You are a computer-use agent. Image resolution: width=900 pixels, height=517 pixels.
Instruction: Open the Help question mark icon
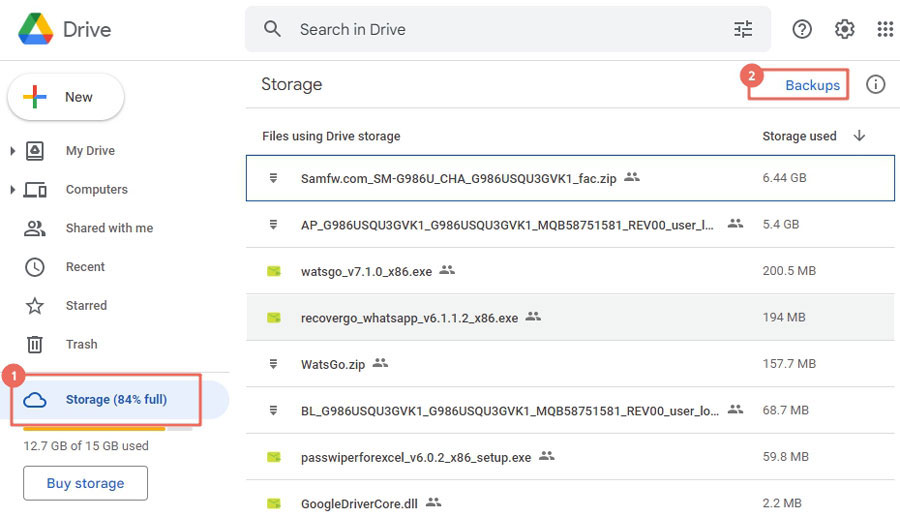point(802,29)
